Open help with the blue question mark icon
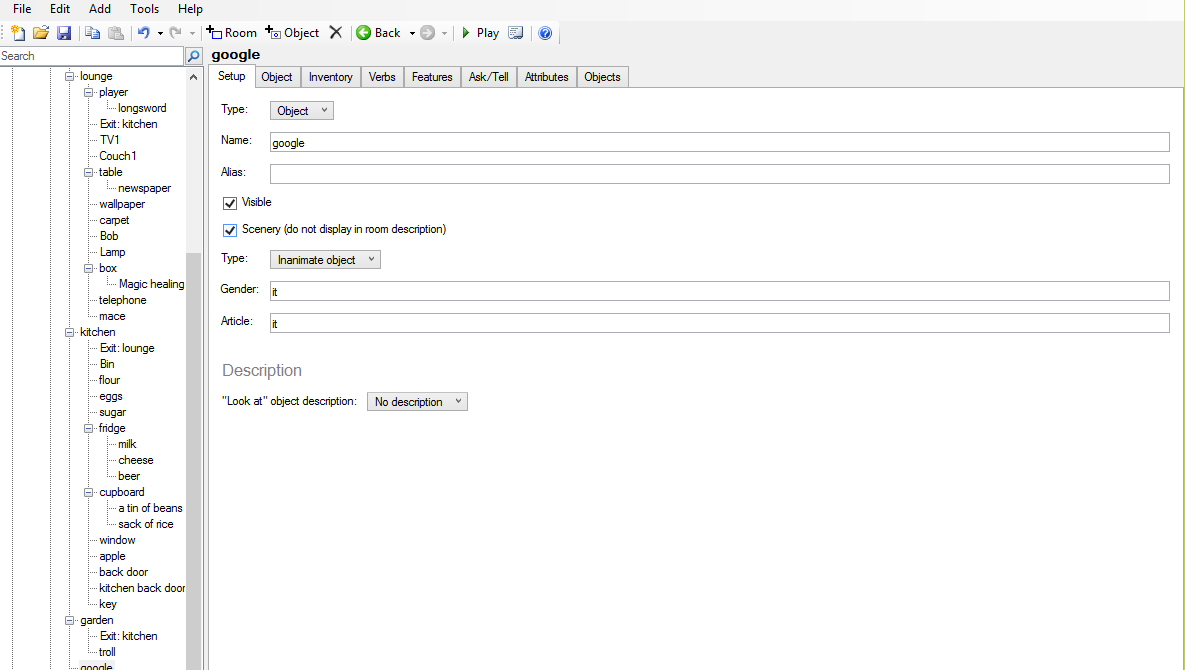Viewport: 1185px width, 670px height. [x=545, y=33]
